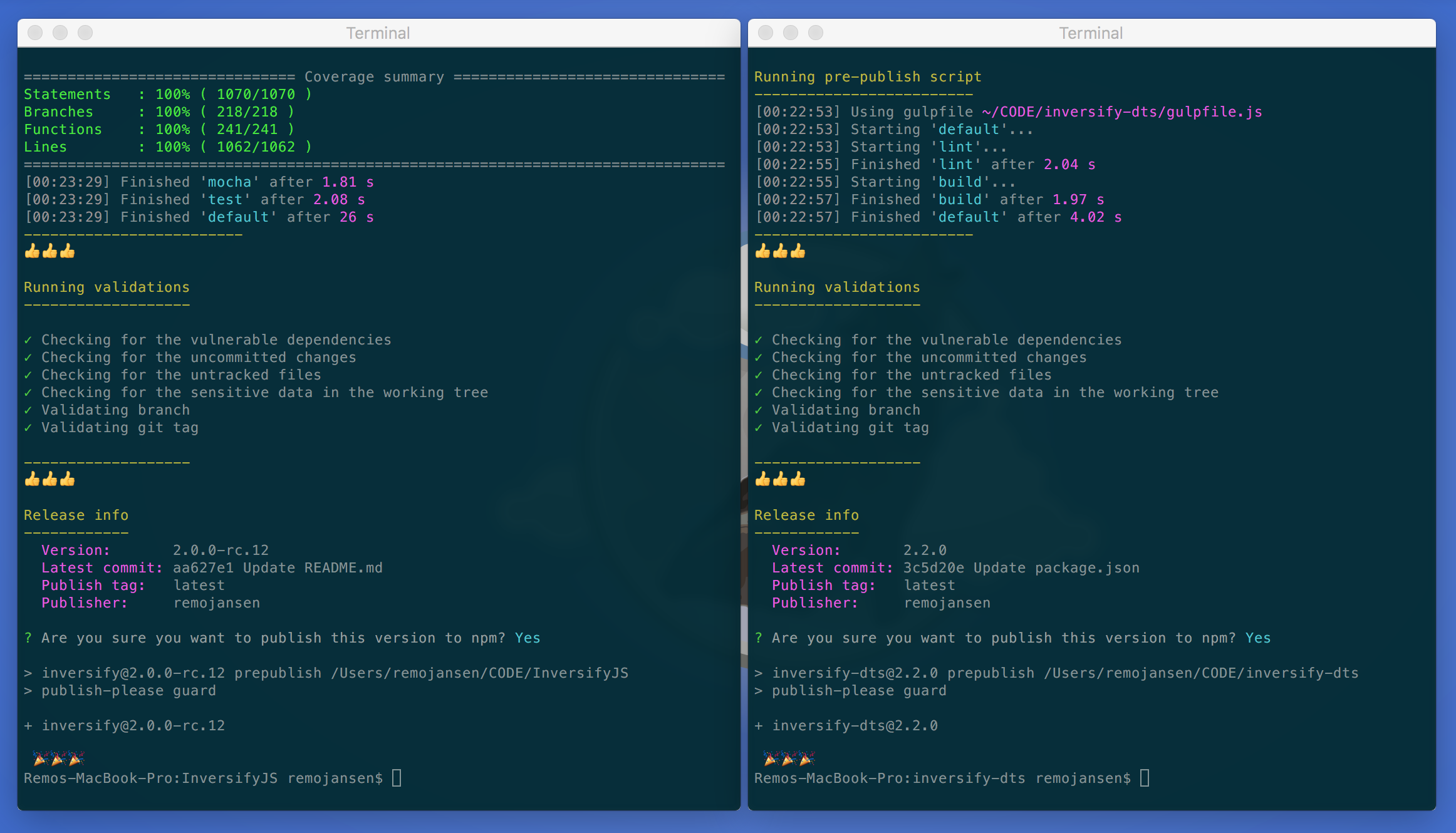
Task: Click the gulpfile path ~/CODE/inversify-dts/gulpfile.js
Action: pos(1122,112)
